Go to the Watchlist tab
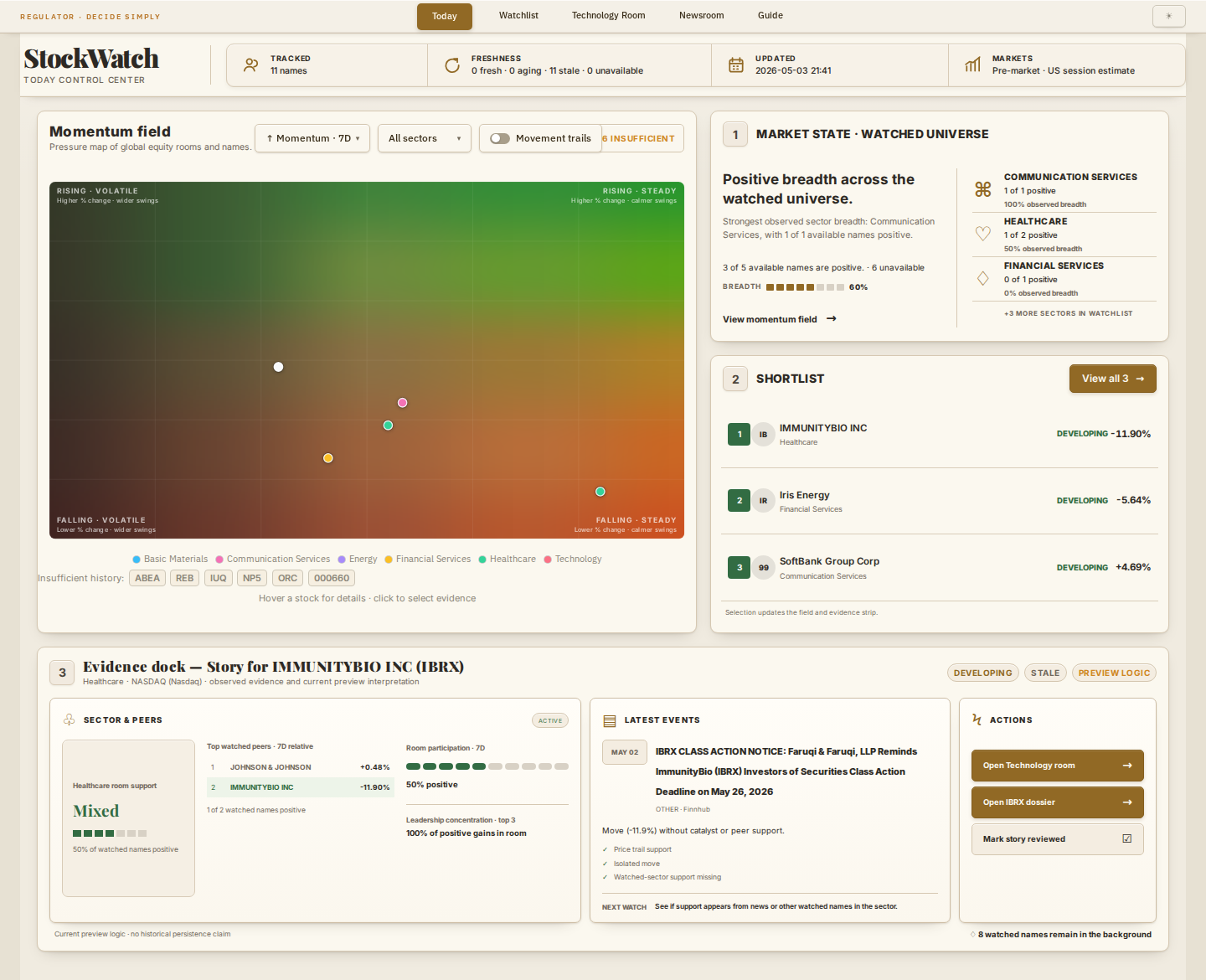This screenshot has height=980, width=1206. pyautogui.click(x=518, y=15)
